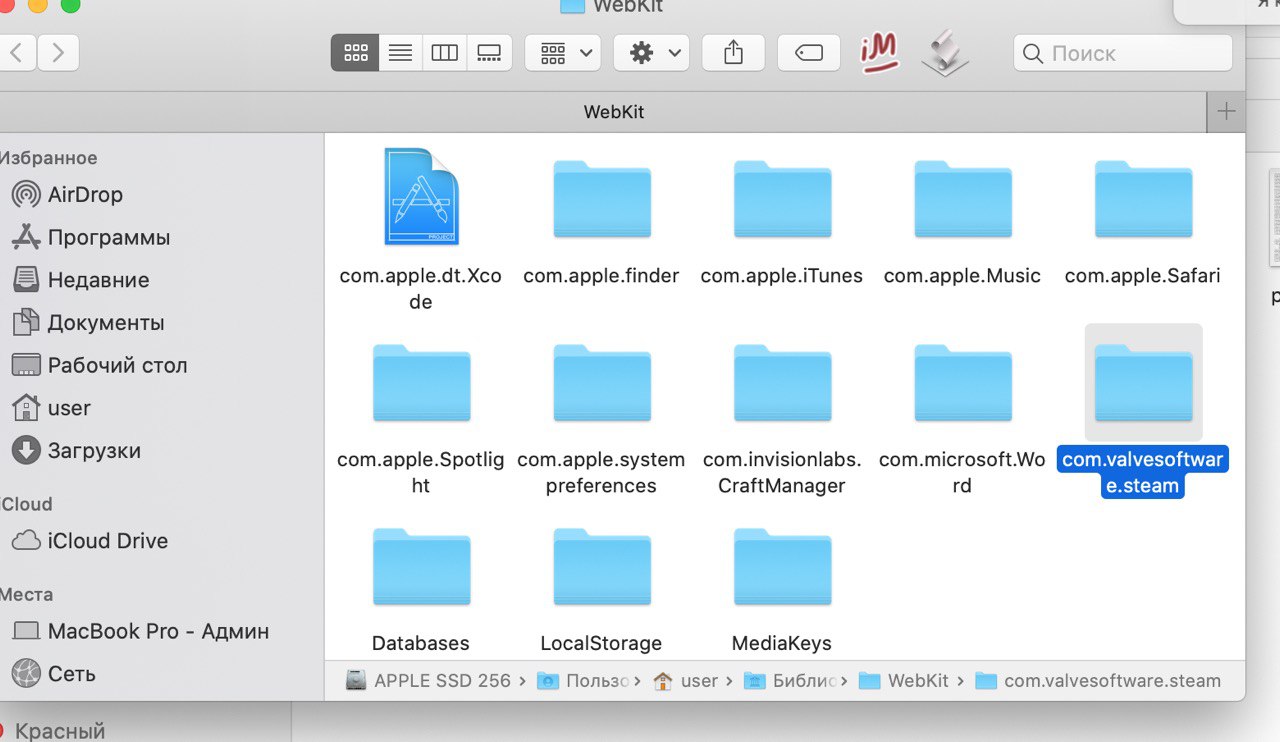Click the green full-screen window button
The height and width of the screenshot is (742, 1280).
(x=71, y=5)
